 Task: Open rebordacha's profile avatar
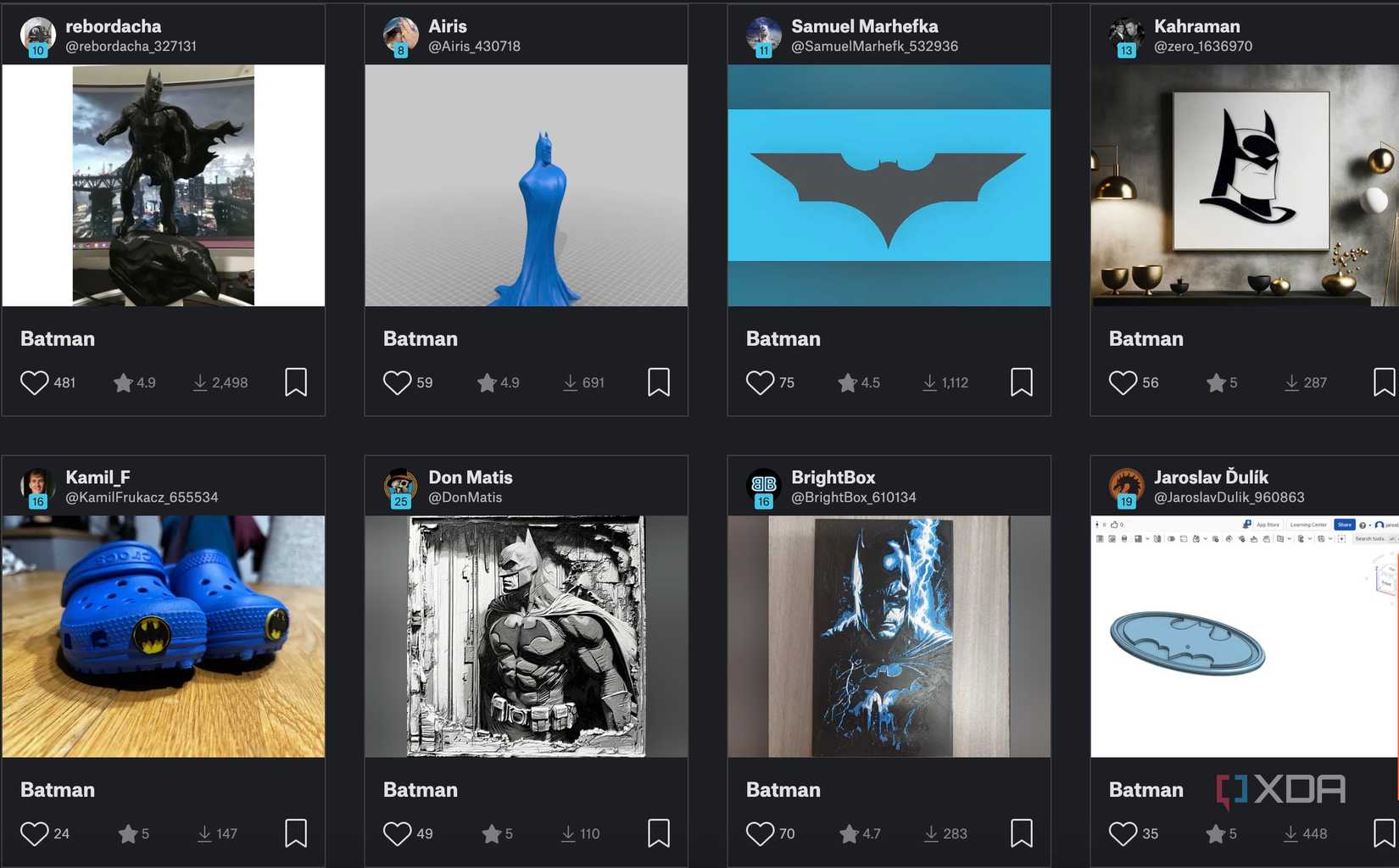coord(38,36)
